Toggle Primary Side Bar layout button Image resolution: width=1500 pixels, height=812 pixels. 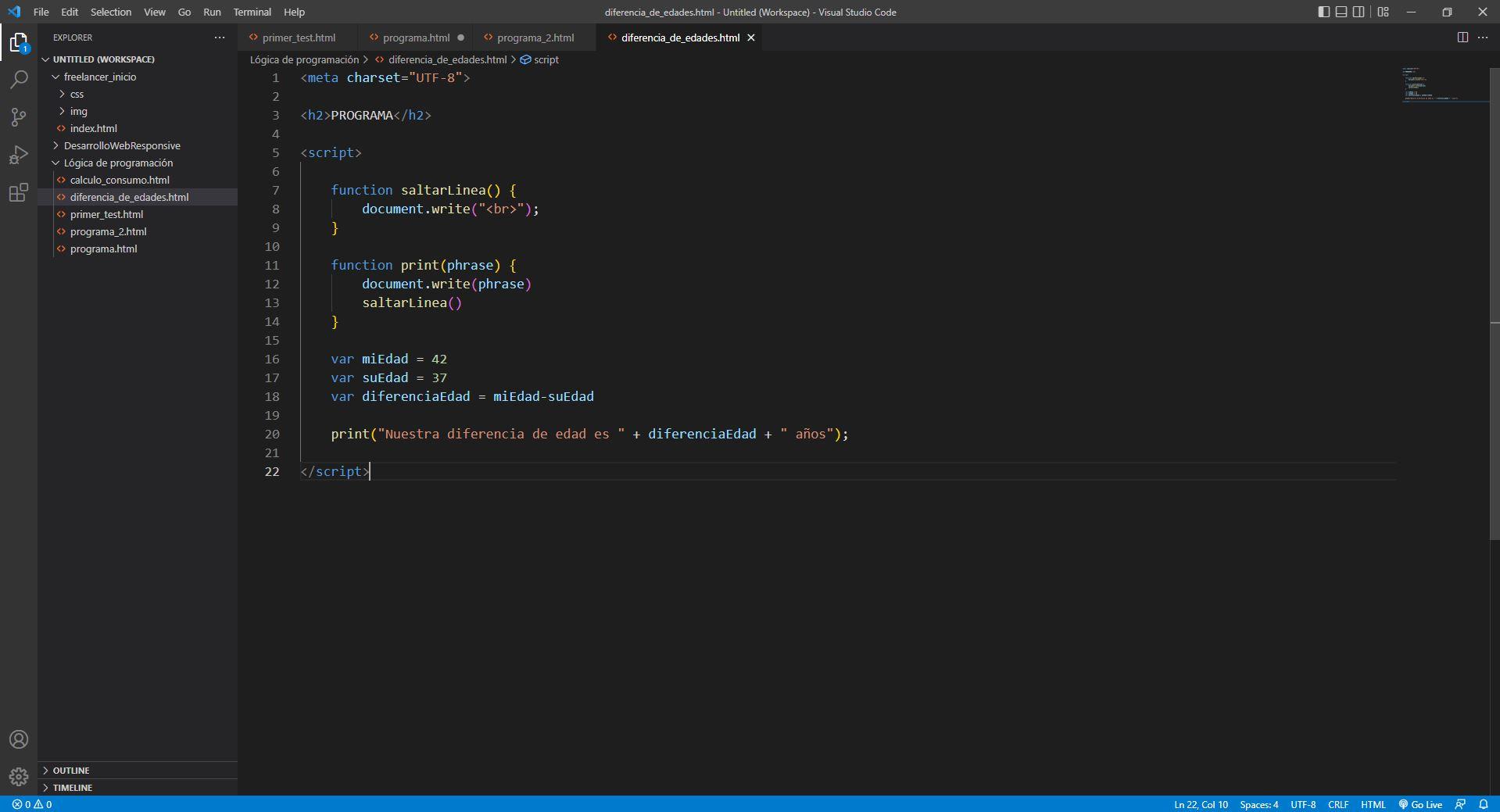pyautogui.click(x=1323, y=12)
